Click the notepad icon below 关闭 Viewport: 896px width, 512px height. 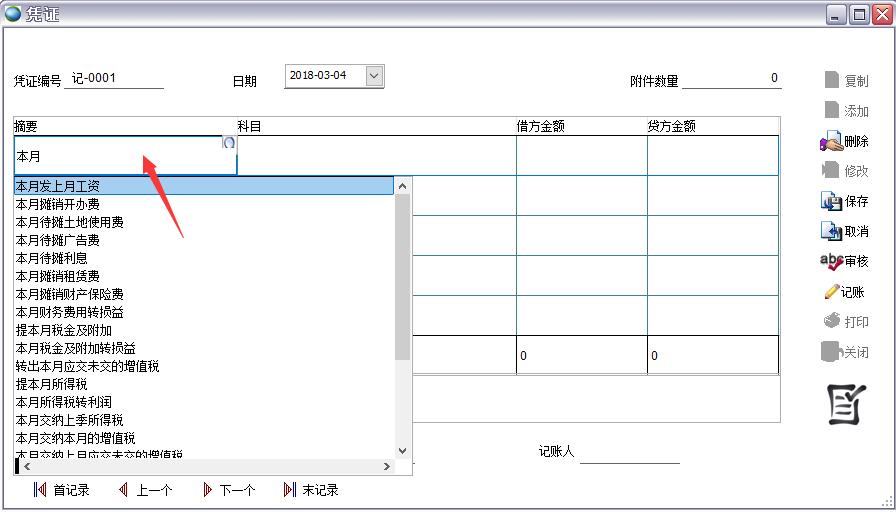[x=844, y=404]
